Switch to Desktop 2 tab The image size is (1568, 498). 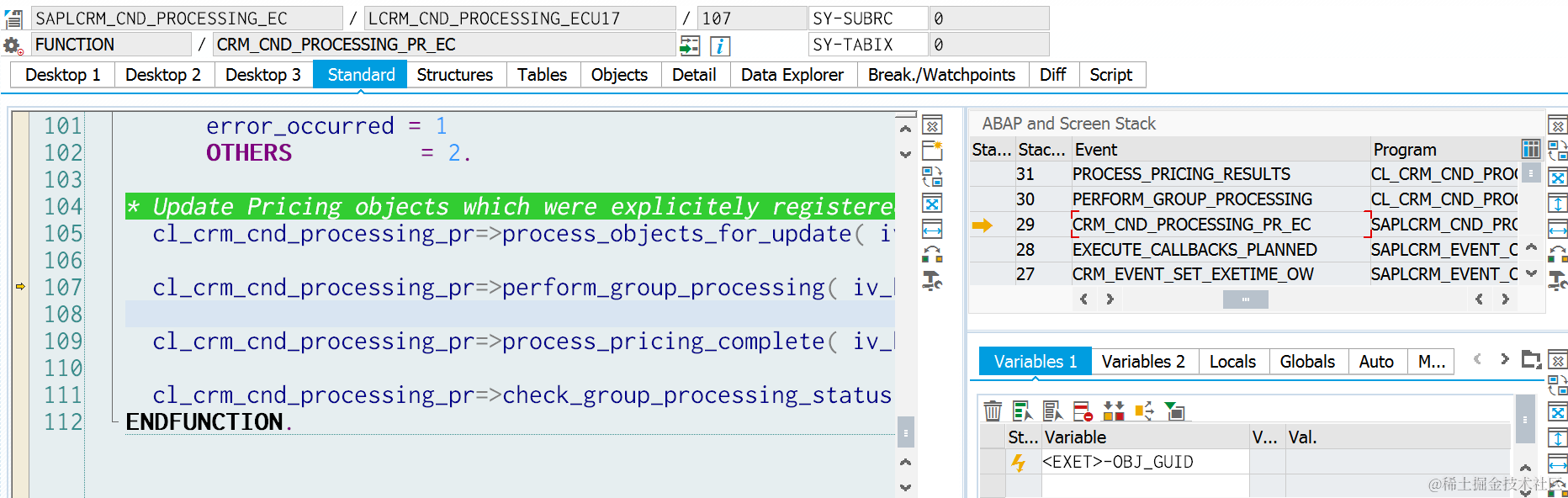[163, 75]
